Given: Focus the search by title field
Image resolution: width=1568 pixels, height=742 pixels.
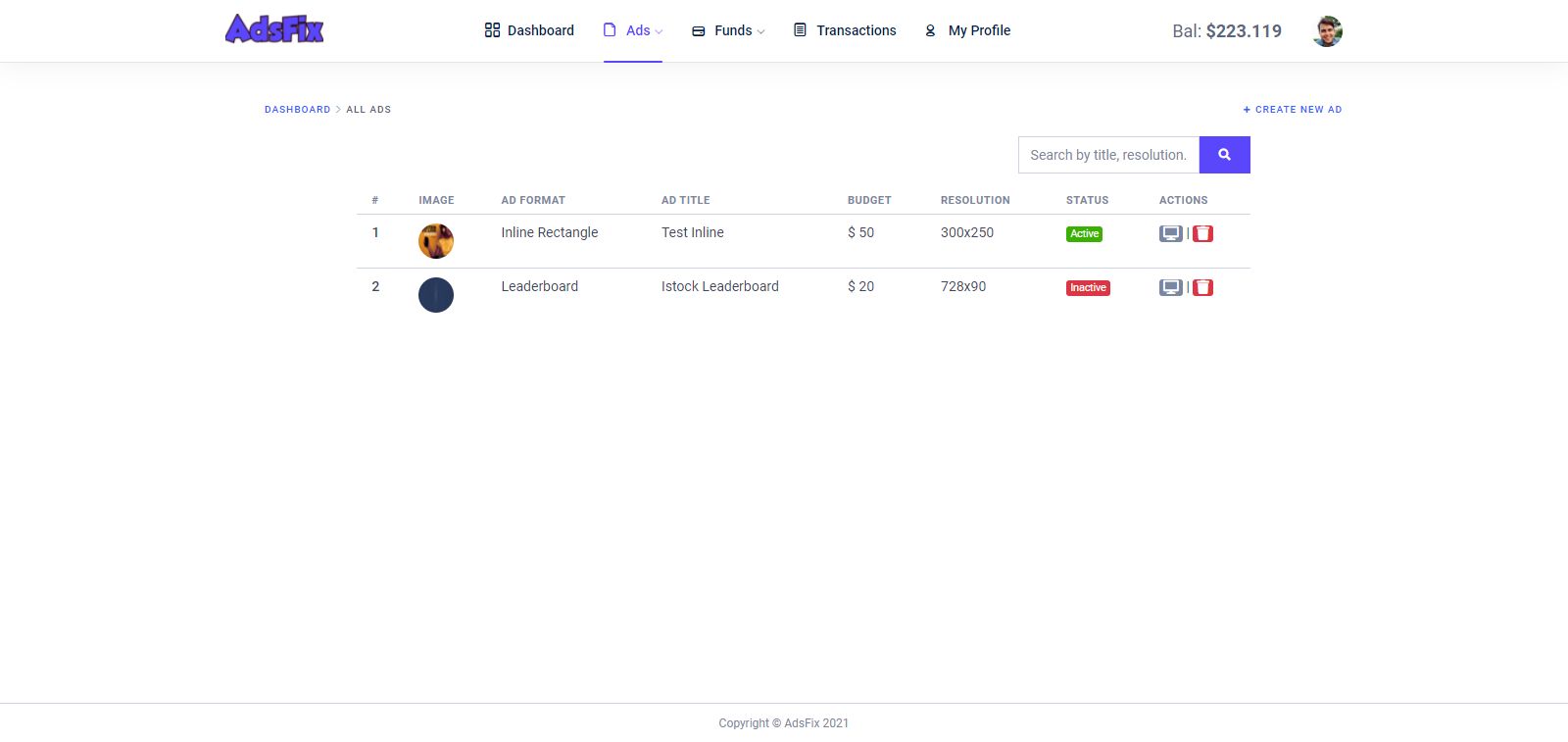Looking at the screenshot, I should [1108, 155].
